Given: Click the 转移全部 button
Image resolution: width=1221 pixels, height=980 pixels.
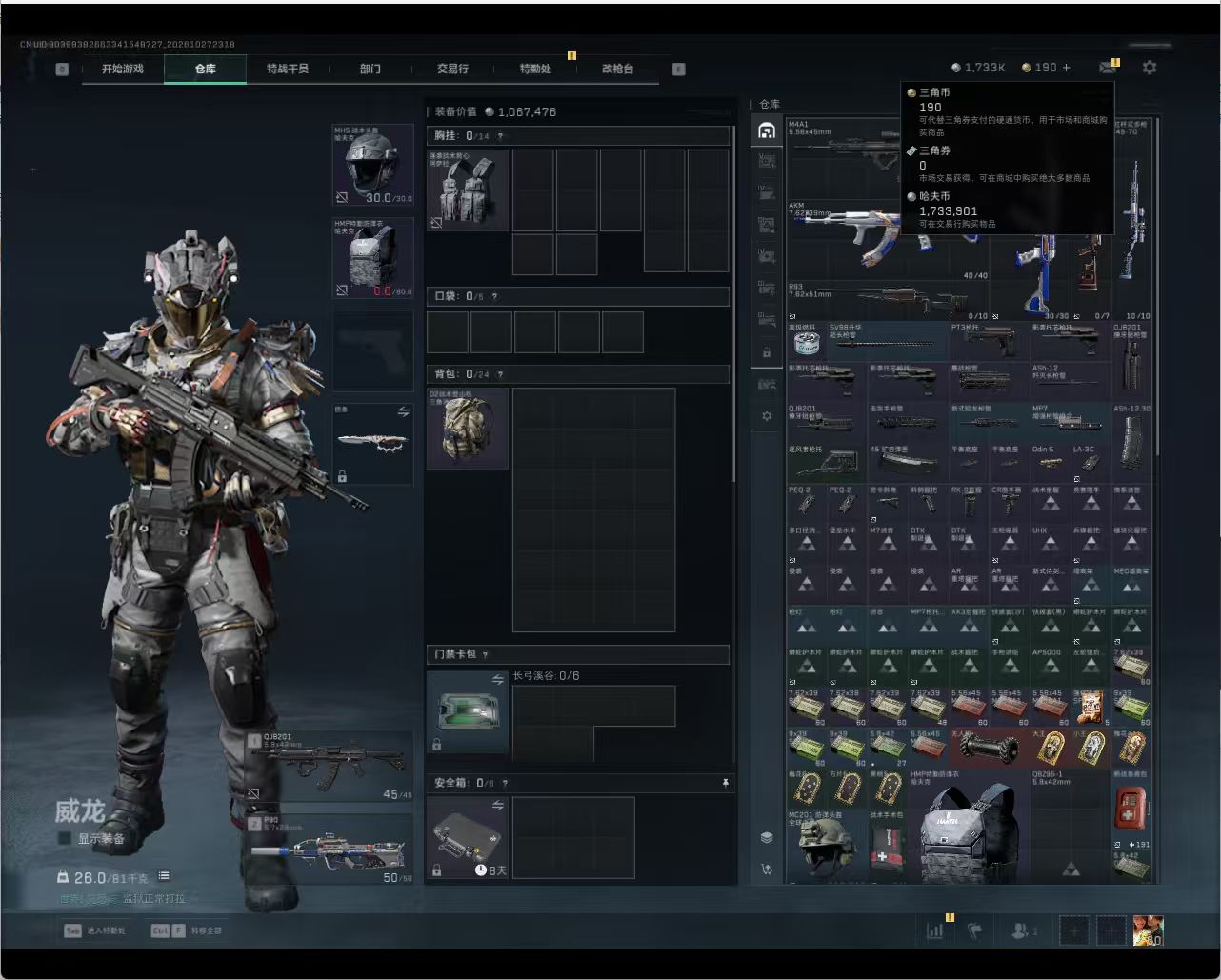Looking at the screenshot, I should coord(187,930).
